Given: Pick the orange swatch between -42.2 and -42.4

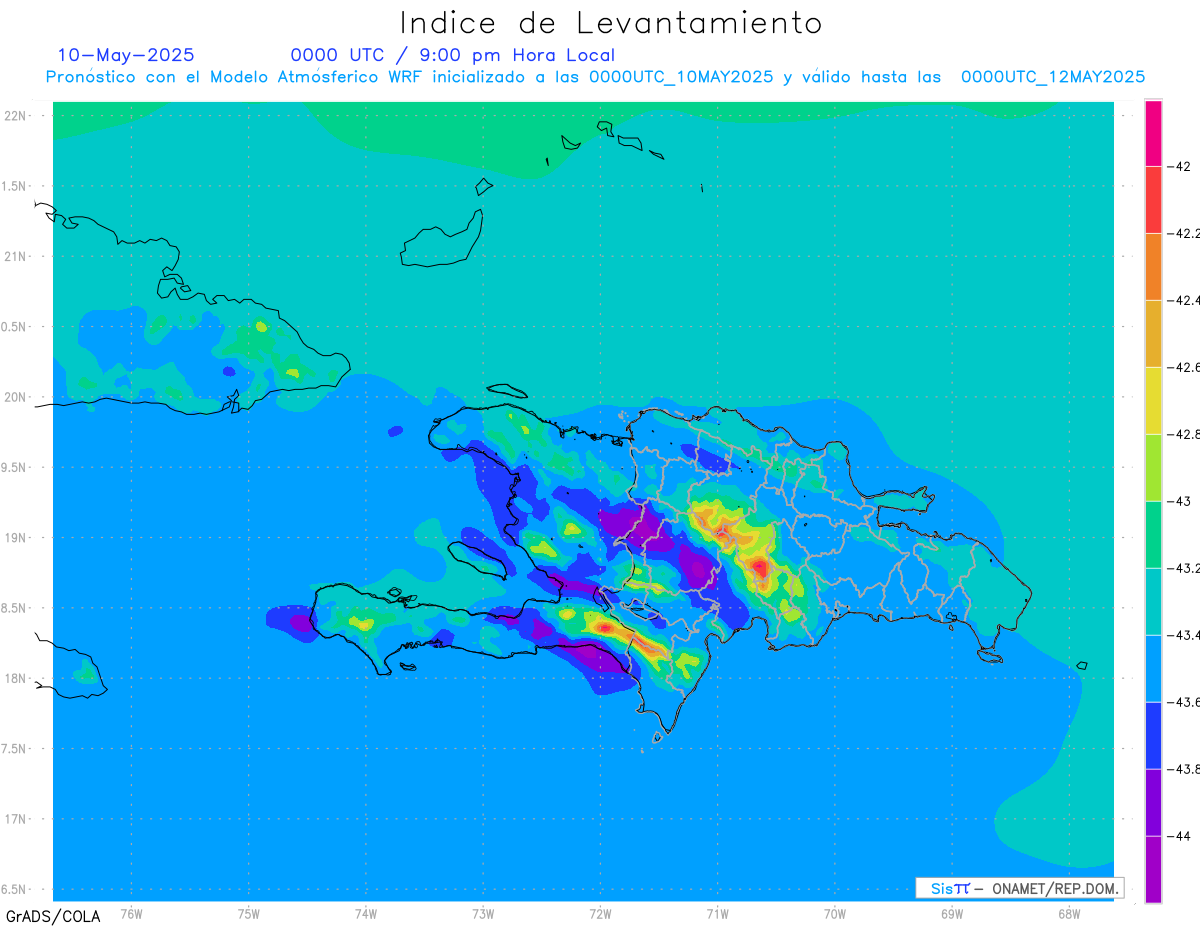Looking at the screenshot, I should click(x=1153, y=266).
